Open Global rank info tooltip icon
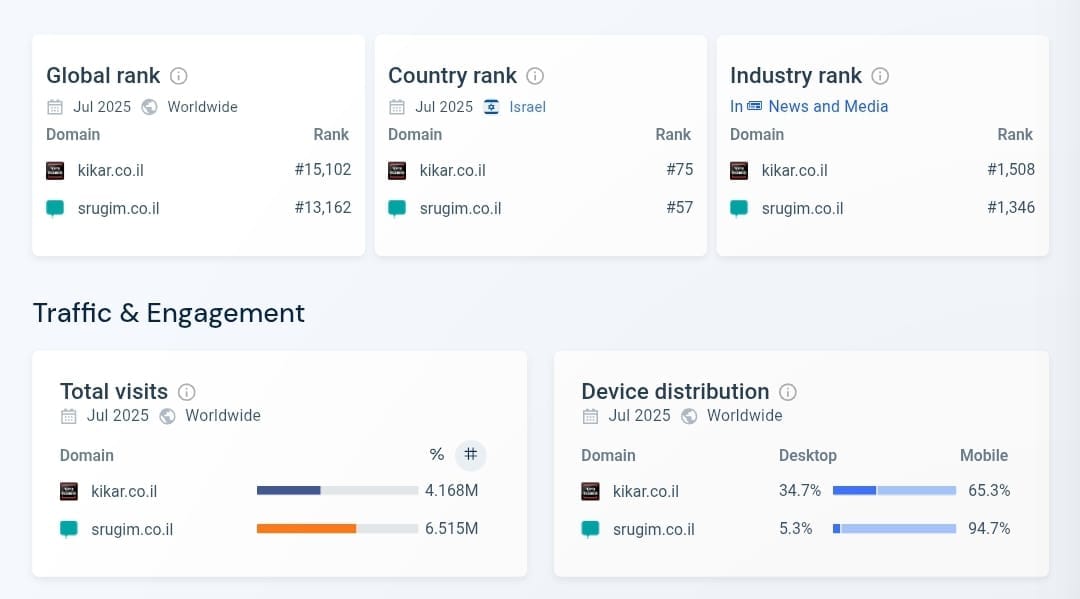 coord(178,76)
